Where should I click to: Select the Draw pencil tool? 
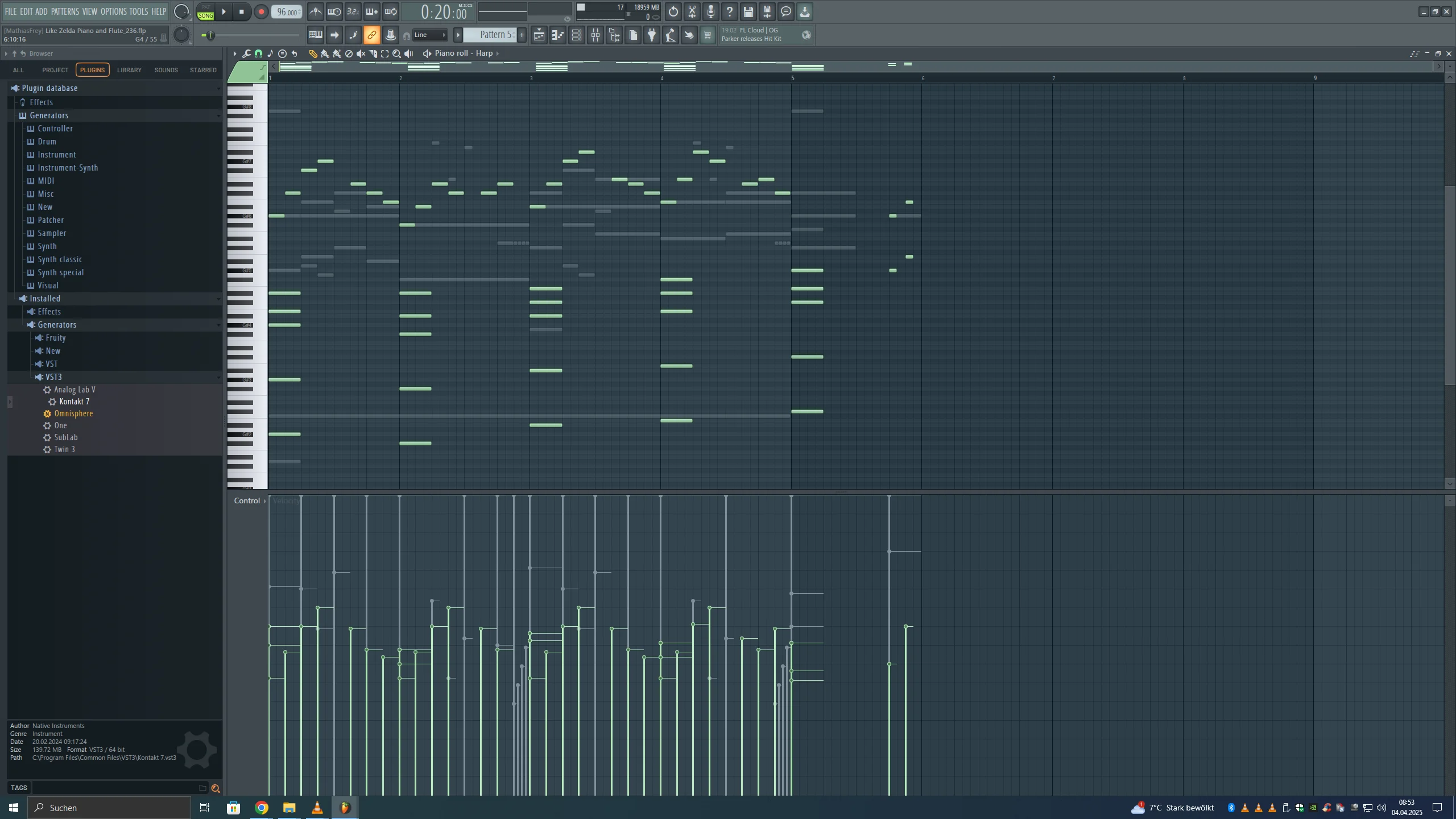point(313,53)
